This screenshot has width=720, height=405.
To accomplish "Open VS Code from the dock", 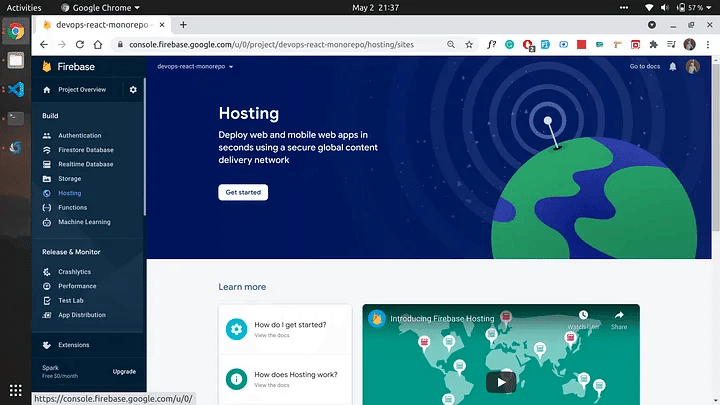I will click(x=16, y=89).
